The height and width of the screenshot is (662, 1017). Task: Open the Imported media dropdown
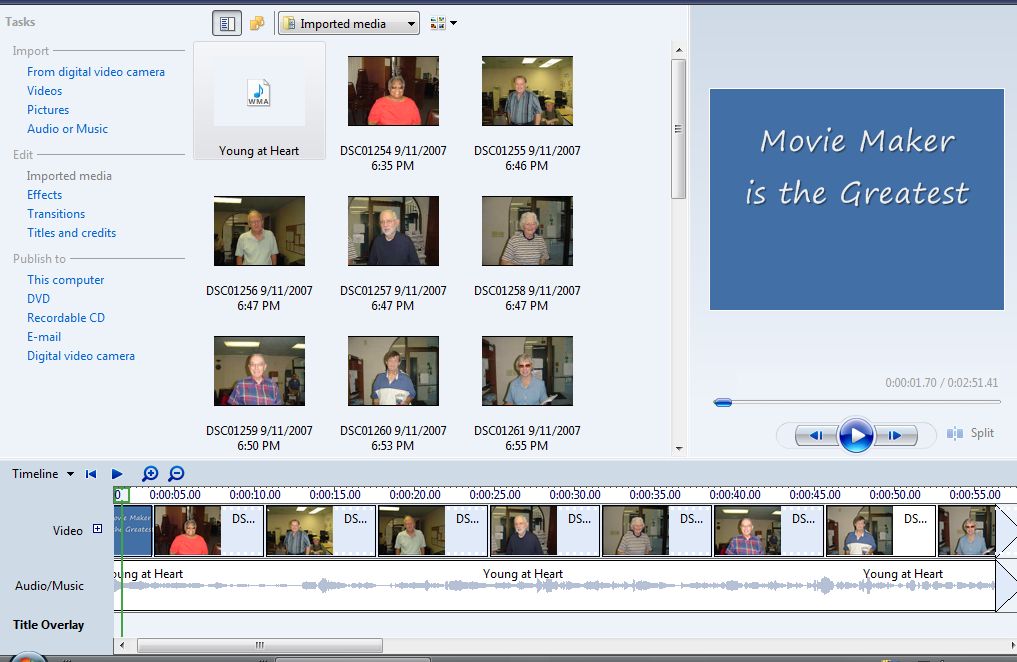click(349, 24)
